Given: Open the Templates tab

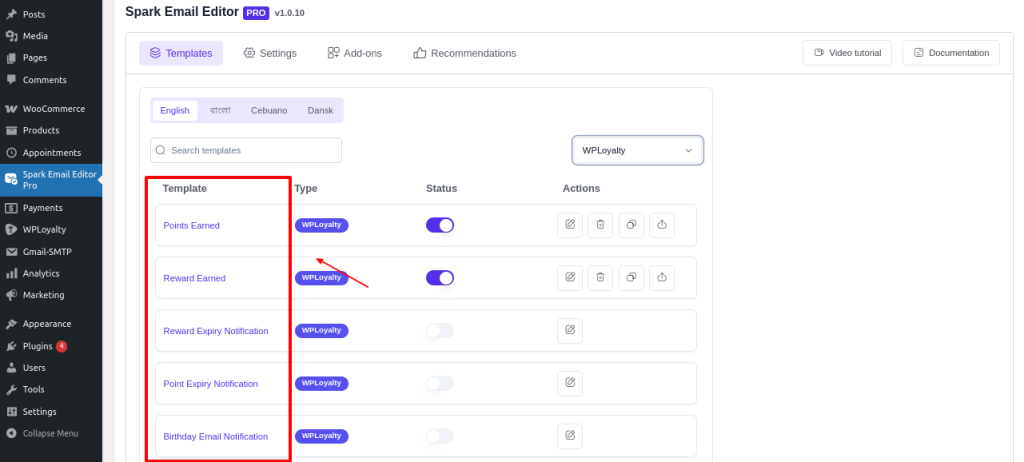Looking at the screenshot, I should point(181,53).
